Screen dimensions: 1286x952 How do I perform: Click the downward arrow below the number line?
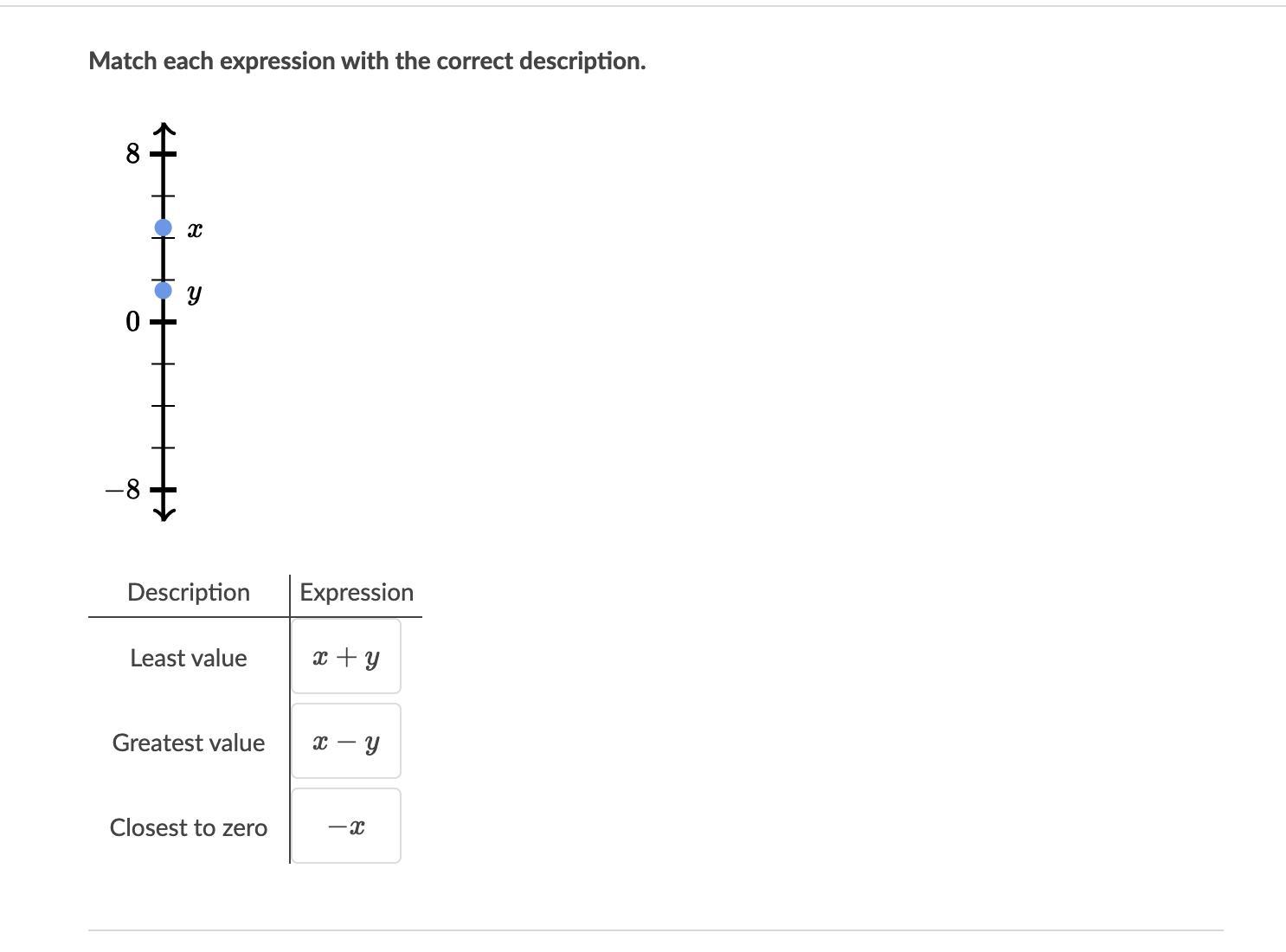164,515
